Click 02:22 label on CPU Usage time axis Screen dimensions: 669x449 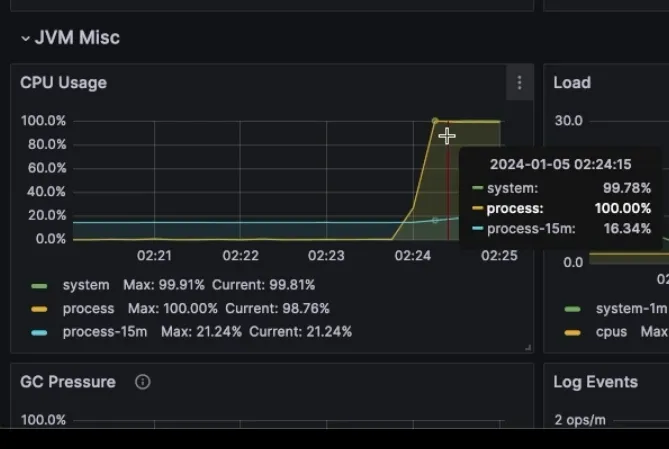[x=240, y=256]
